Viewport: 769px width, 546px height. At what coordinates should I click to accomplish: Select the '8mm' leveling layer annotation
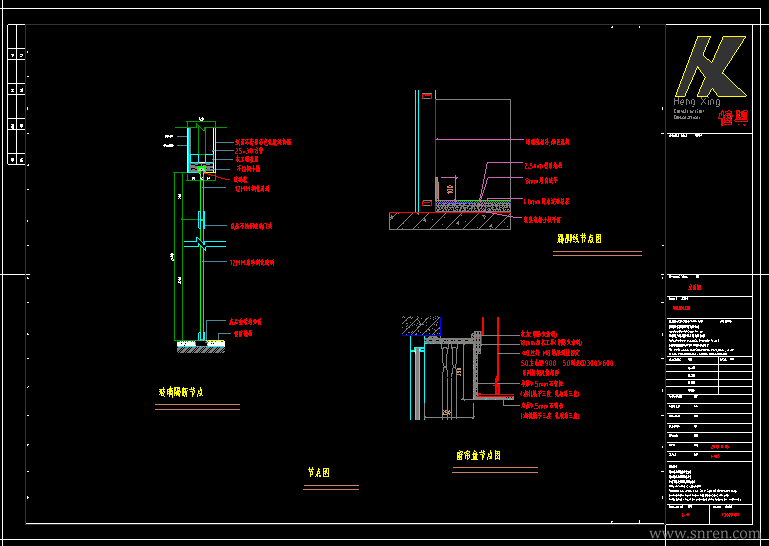[541, 181]
